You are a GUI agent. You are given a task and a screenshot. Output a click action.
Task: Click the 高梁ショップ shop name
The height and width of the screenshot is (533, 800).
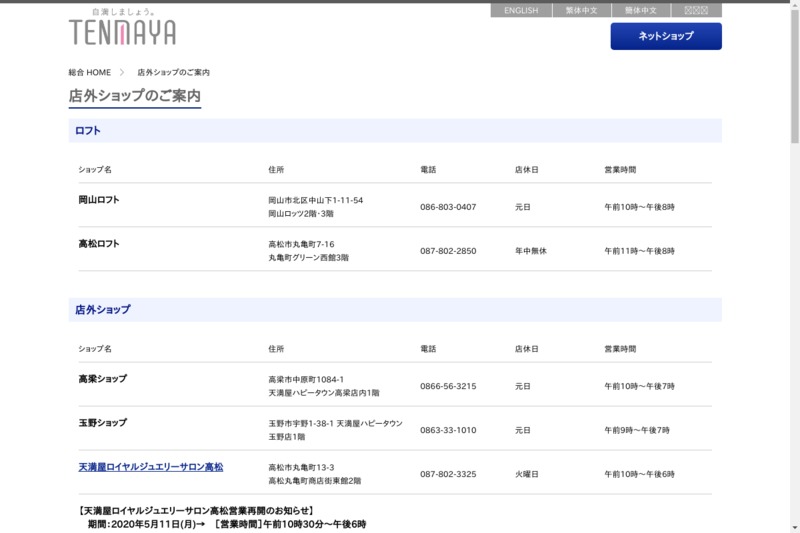(103, 379)
